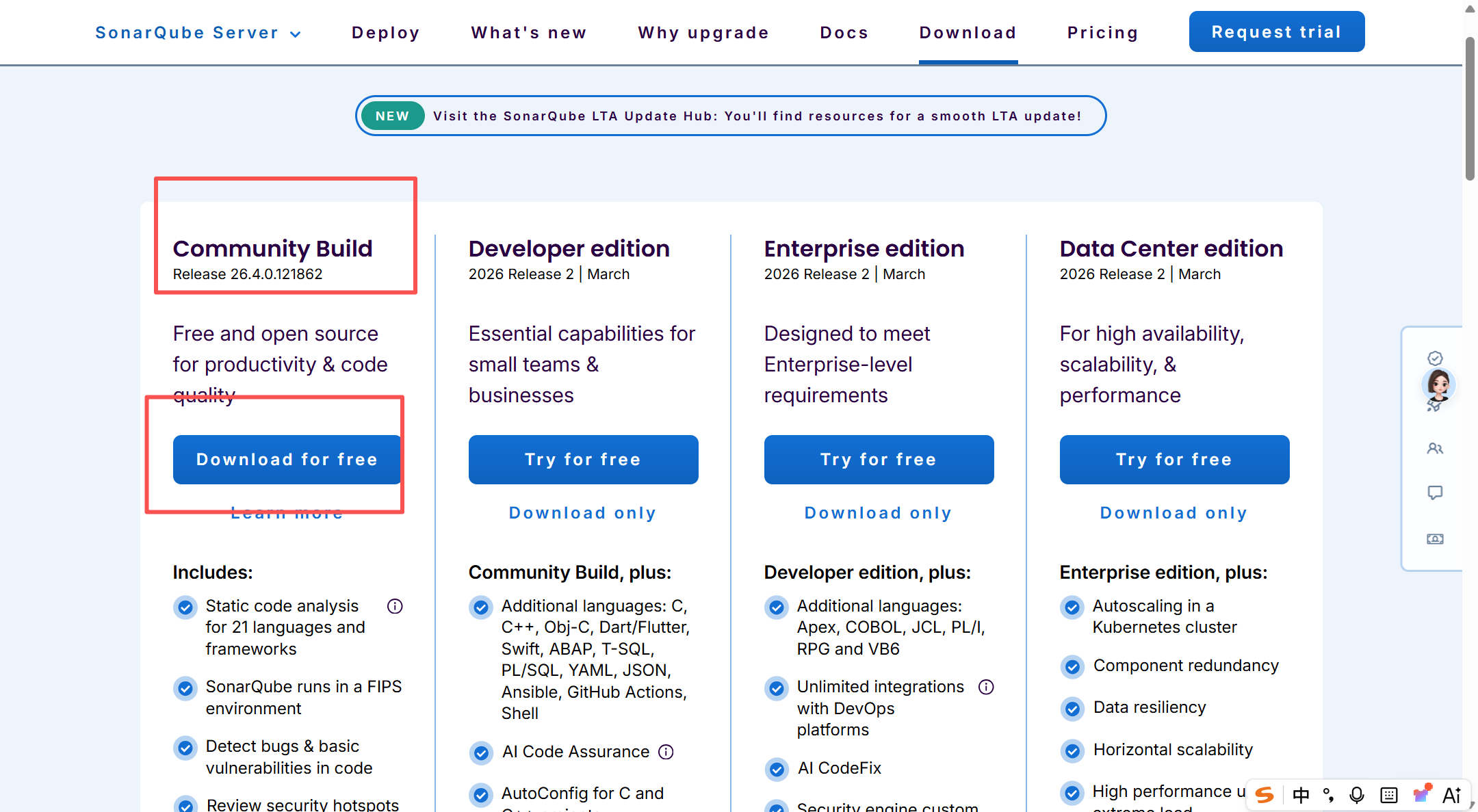The image size is (1478, 812).
Task: Click the Request trial button
Action: (1276, 31)
